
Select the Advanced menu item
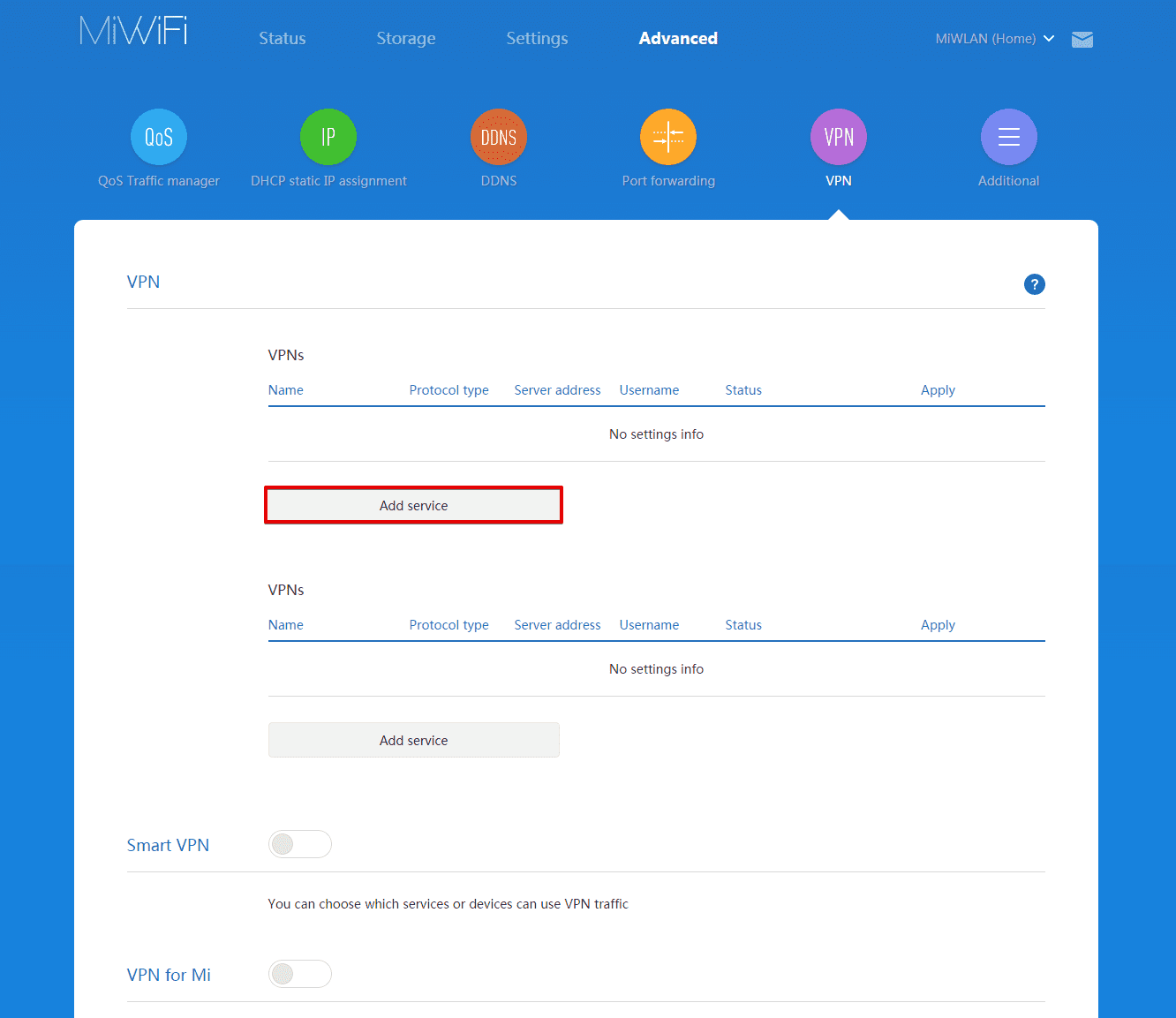(x=678, y=39)
